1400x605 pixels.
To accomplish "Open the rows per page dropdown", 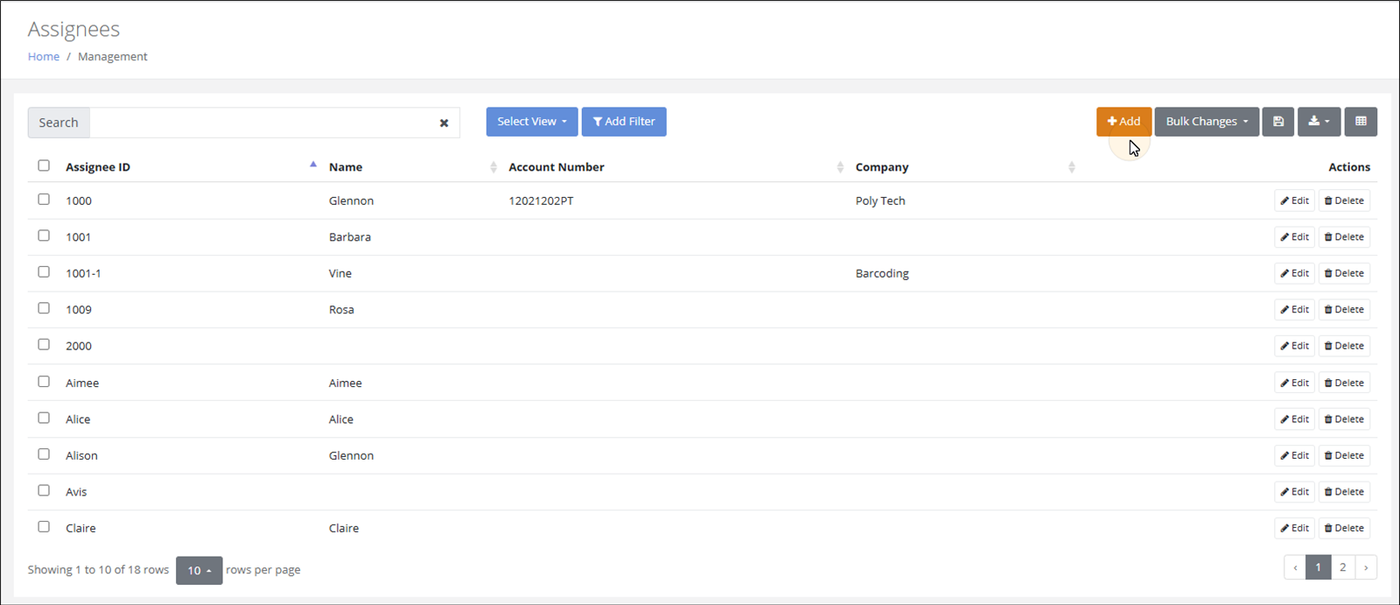I will 199,570.
